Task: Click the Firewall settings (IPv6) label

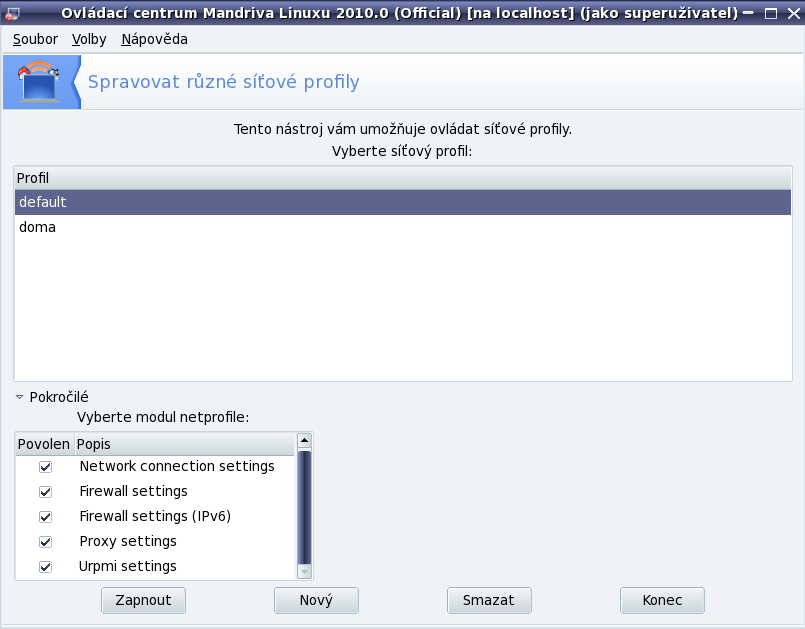Action: [x=155, y=516]
